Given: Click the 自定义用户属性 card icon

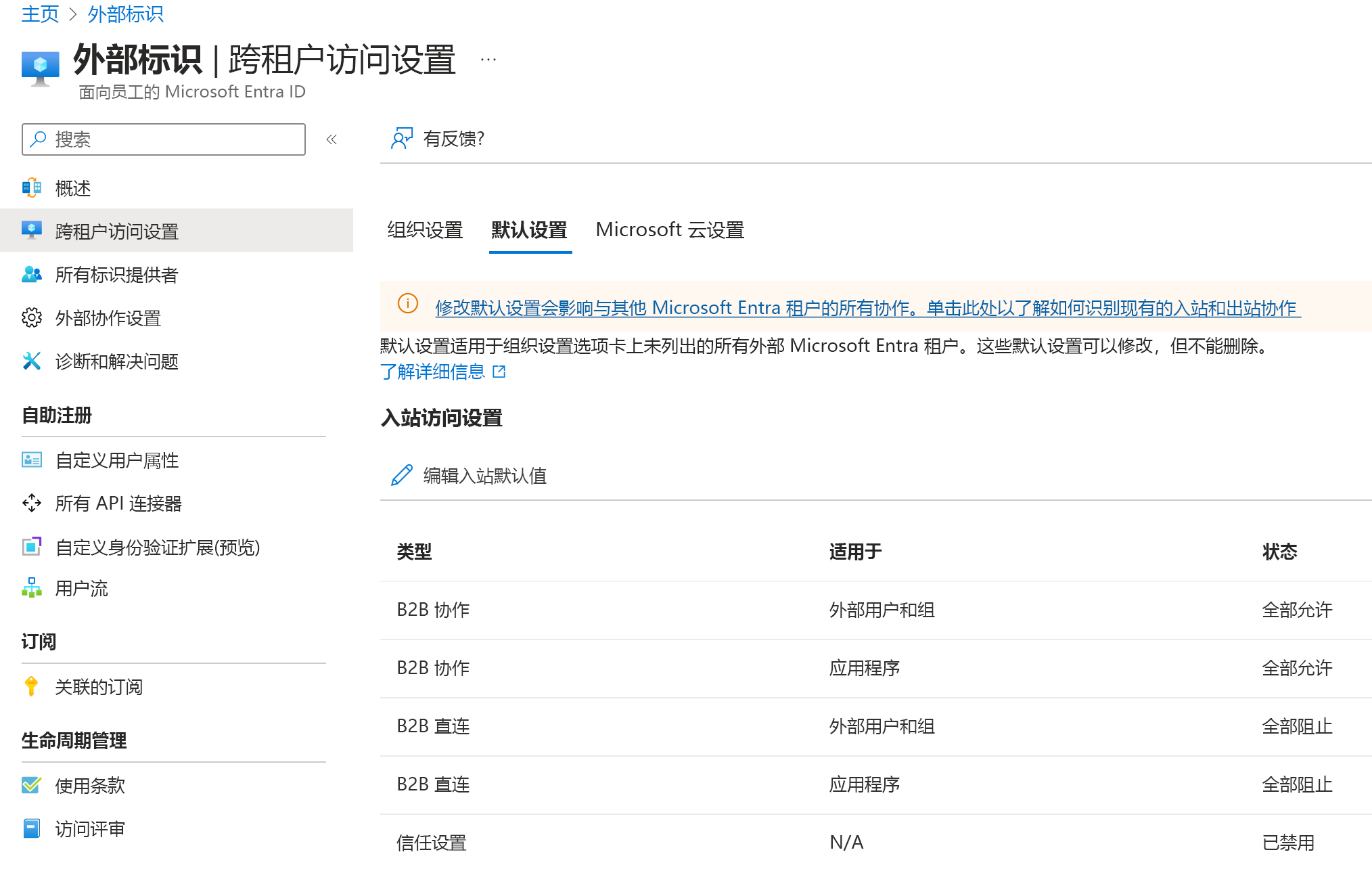Looking at the screenshot, I should [32, 460].
